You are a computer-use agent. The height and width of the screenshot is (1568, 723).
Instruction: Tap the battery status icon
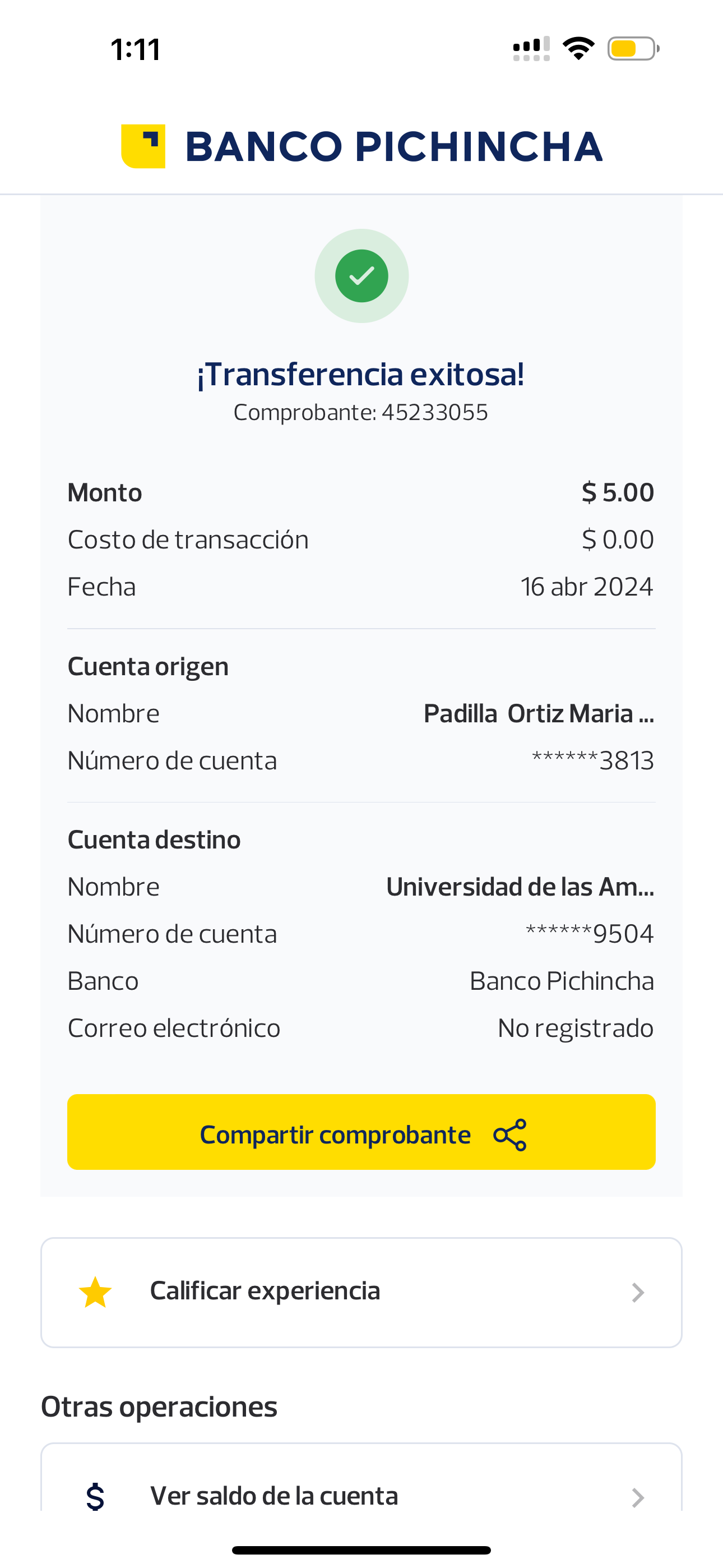pos(632,49)
